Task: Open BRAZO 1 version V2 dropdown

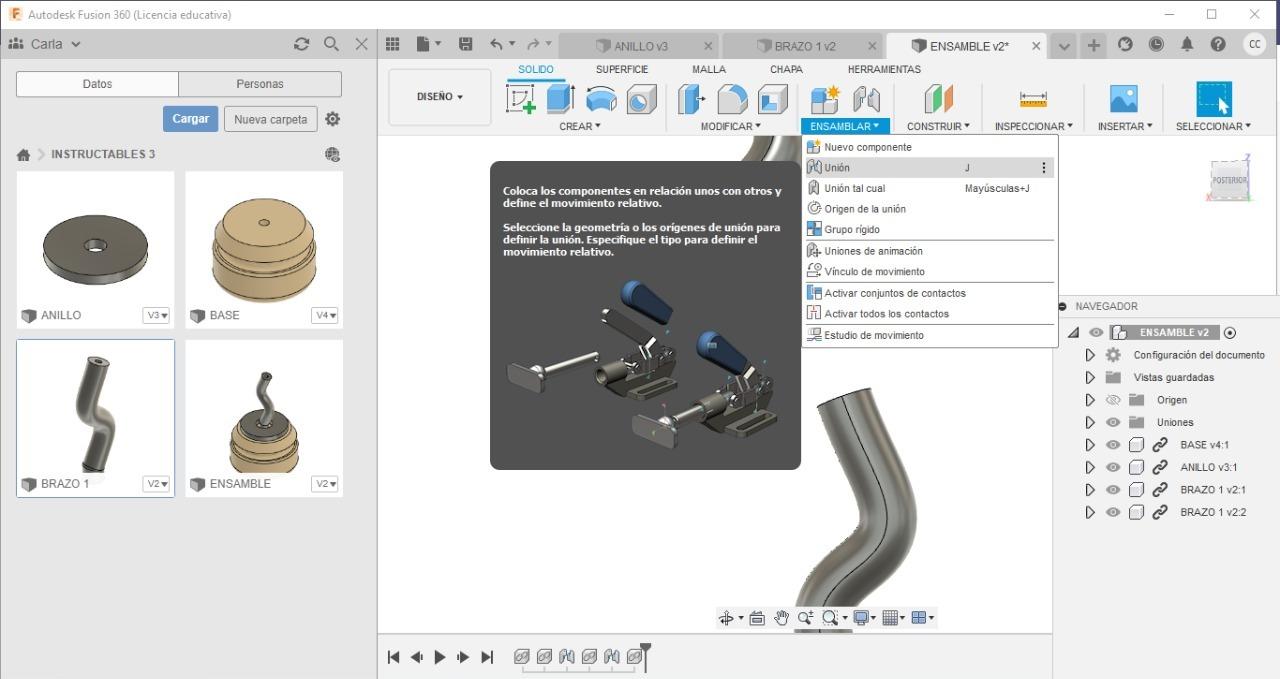Action: coord(157,484)
